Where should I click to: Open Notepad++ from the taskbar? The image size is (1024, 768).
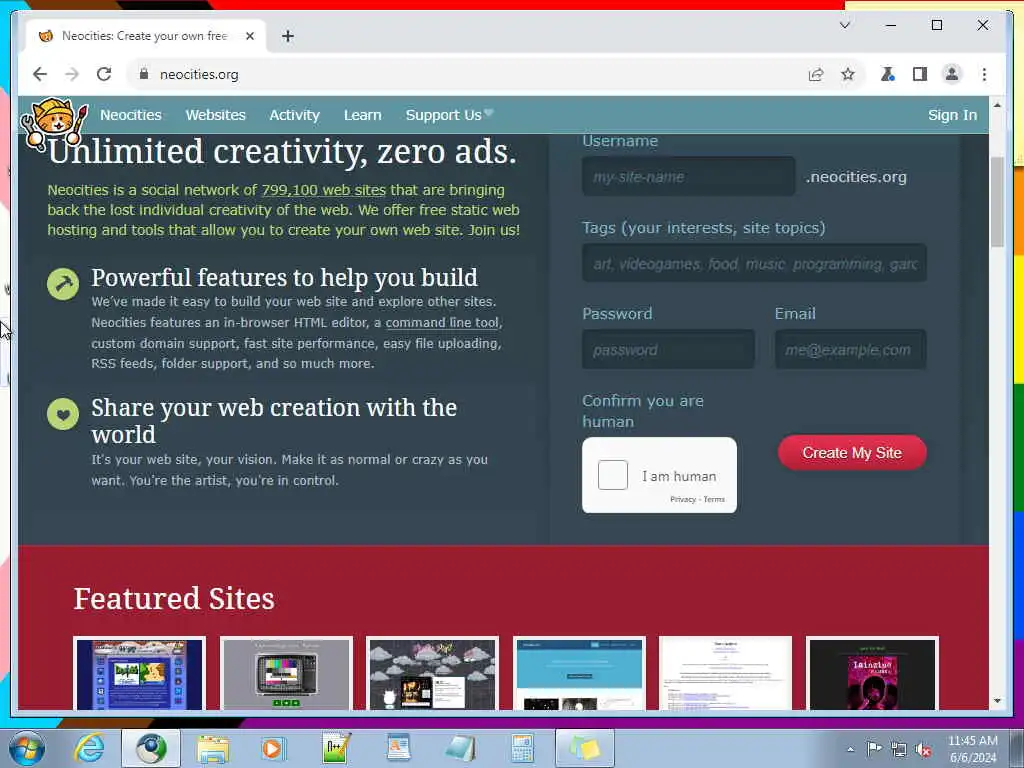(336, 748)
